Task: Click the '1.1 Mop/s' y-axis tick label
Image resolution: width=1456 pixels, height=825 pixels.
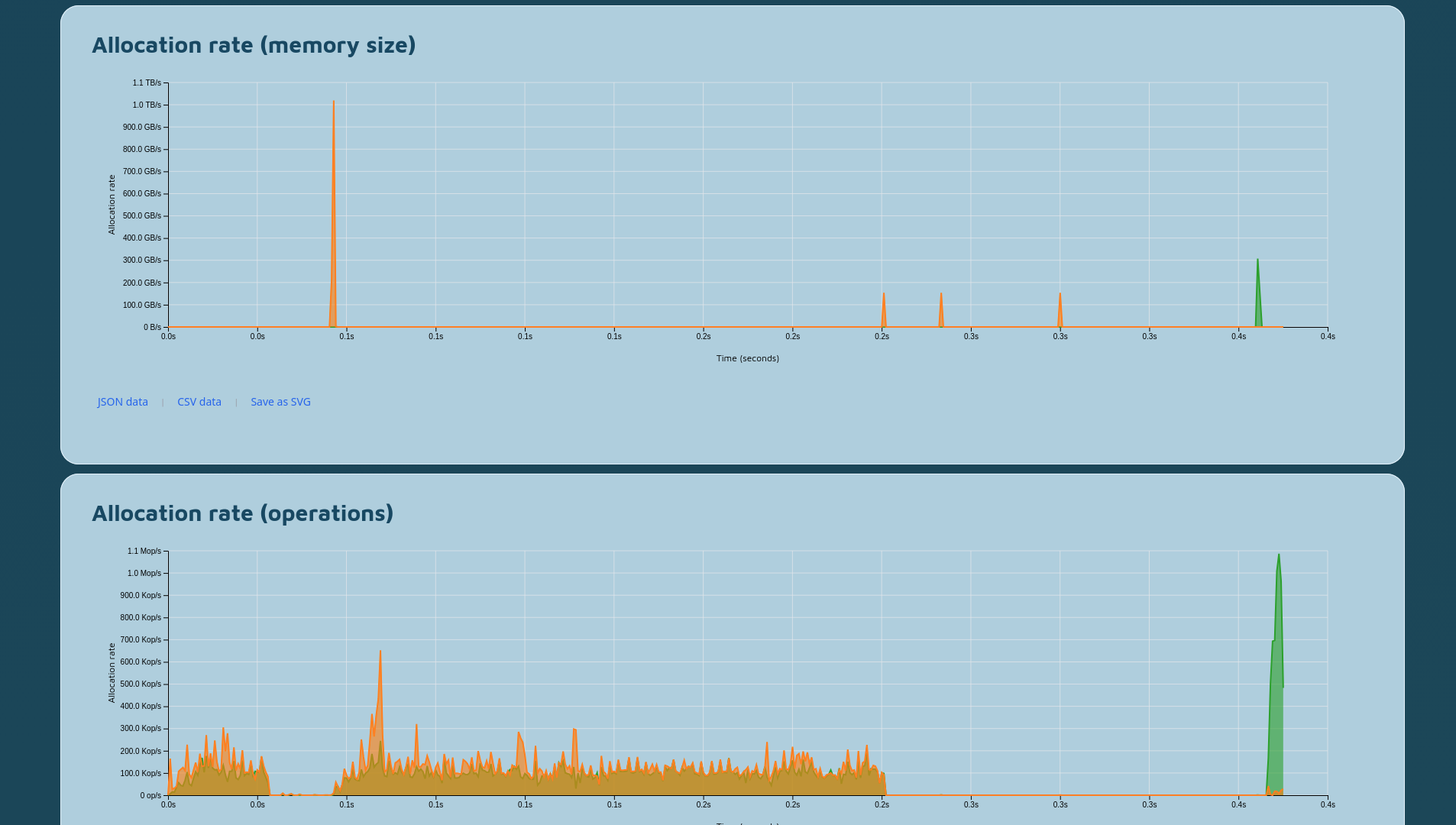Action: click(144, 552)
